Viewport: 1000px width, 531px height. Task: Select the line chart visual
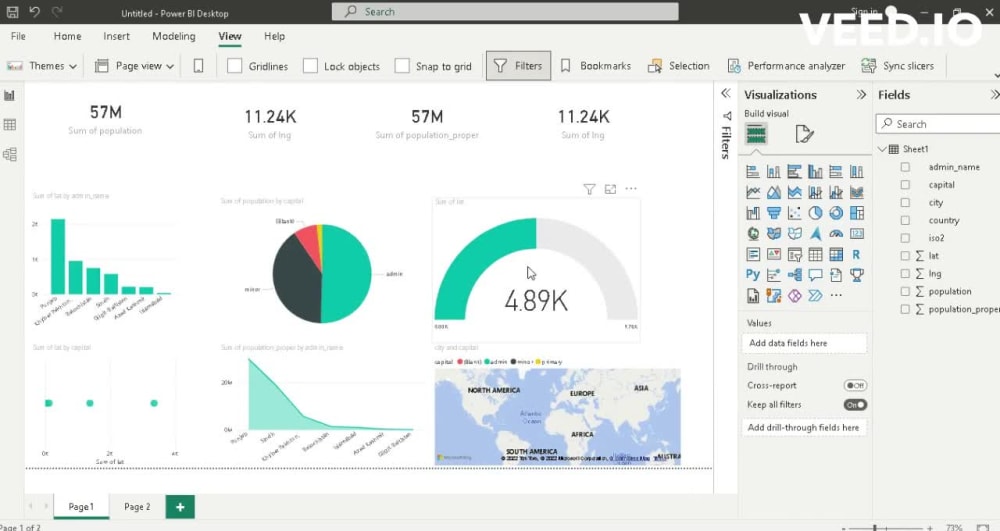tap(753, 192)
